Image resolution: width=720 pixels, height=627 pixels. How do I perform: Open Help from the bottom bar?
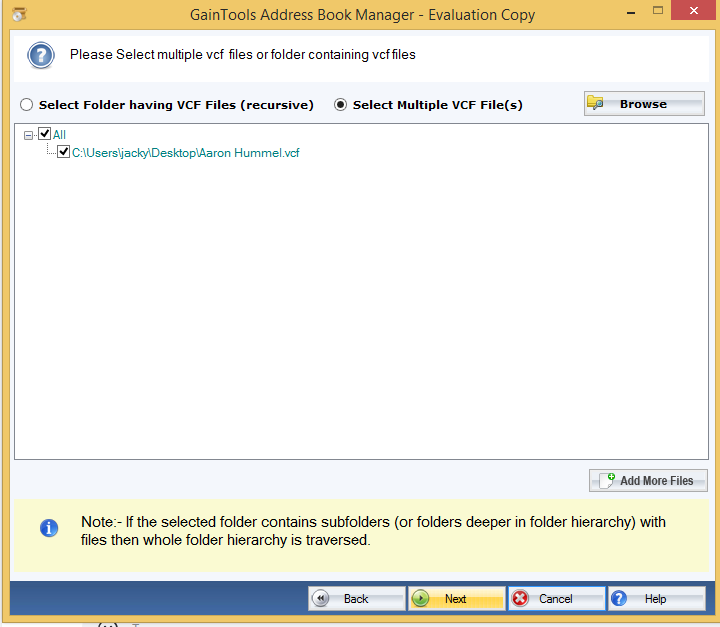point(657,599)
